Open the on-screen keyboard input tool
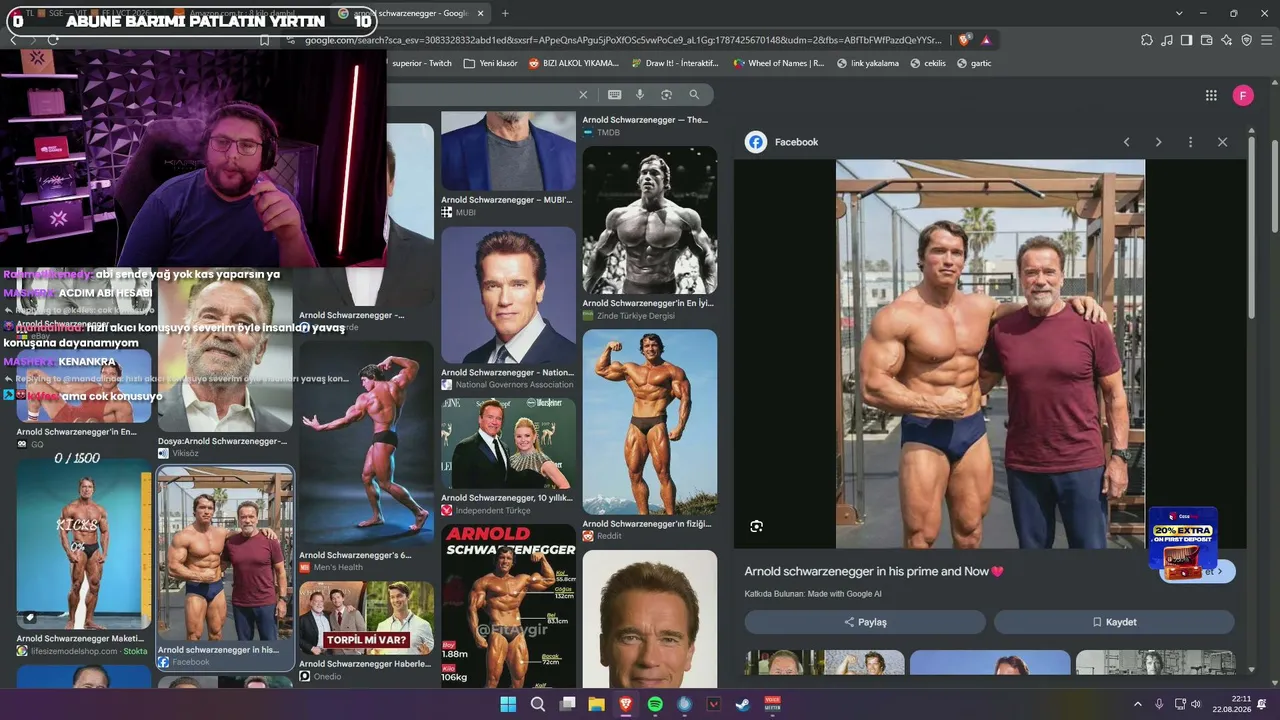1280x720 pixels. [614, 95]
